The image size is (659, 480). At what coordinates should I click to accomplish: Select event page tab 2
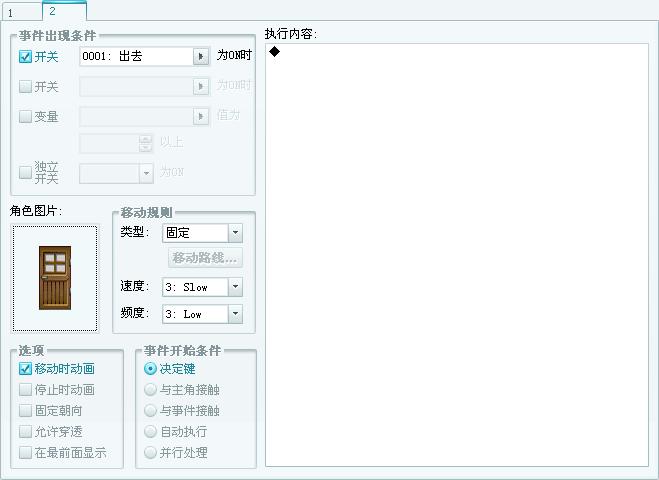click(x=64, y=11)
